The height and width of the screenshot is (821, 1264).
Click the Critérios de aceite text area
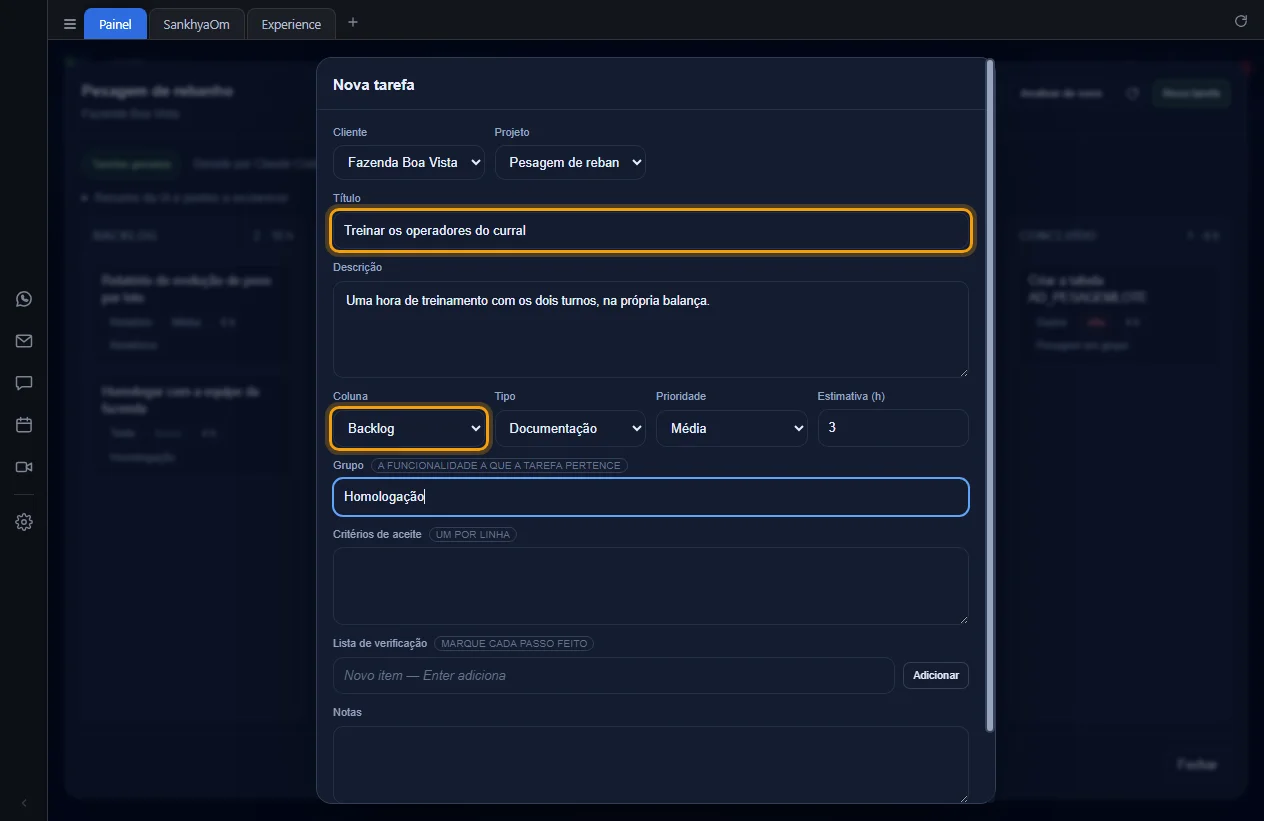click(x=651, y=586)
